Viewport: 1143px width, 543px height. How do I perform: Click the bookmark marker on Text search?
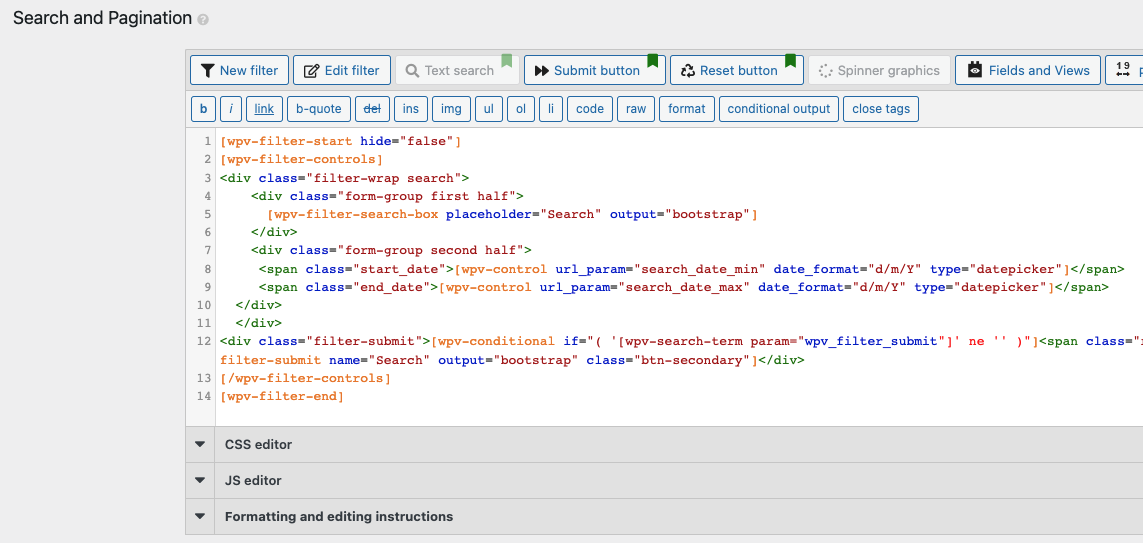(x=507, y=60)
